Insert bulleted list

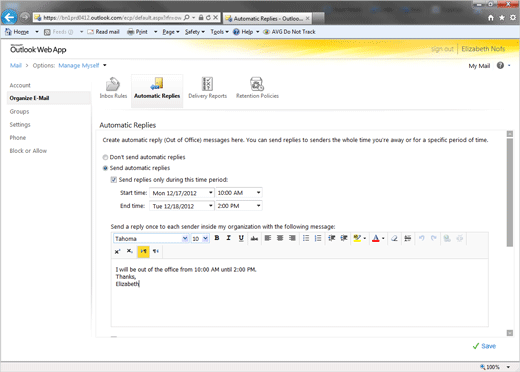click(x=306, y=238)
